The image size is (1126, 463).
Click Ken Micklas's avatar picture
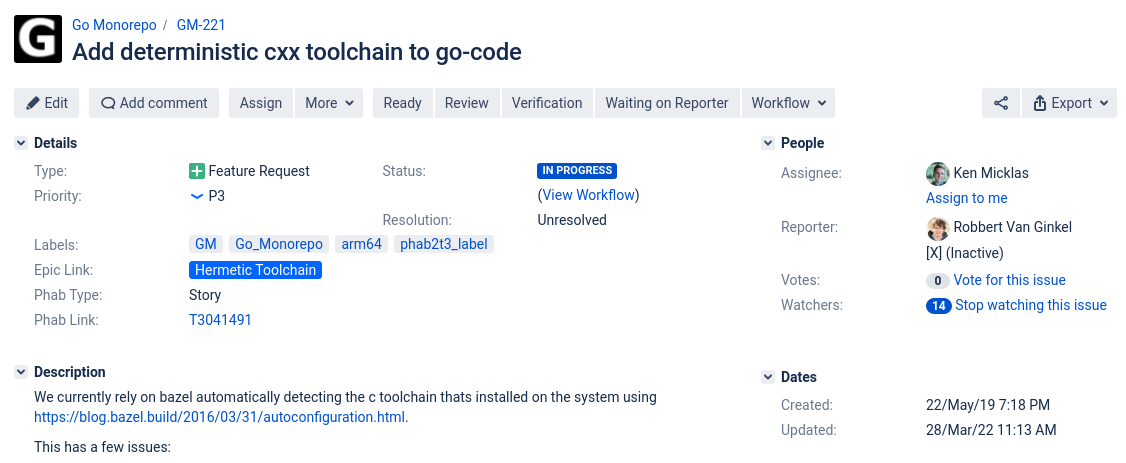coord(937,173)
